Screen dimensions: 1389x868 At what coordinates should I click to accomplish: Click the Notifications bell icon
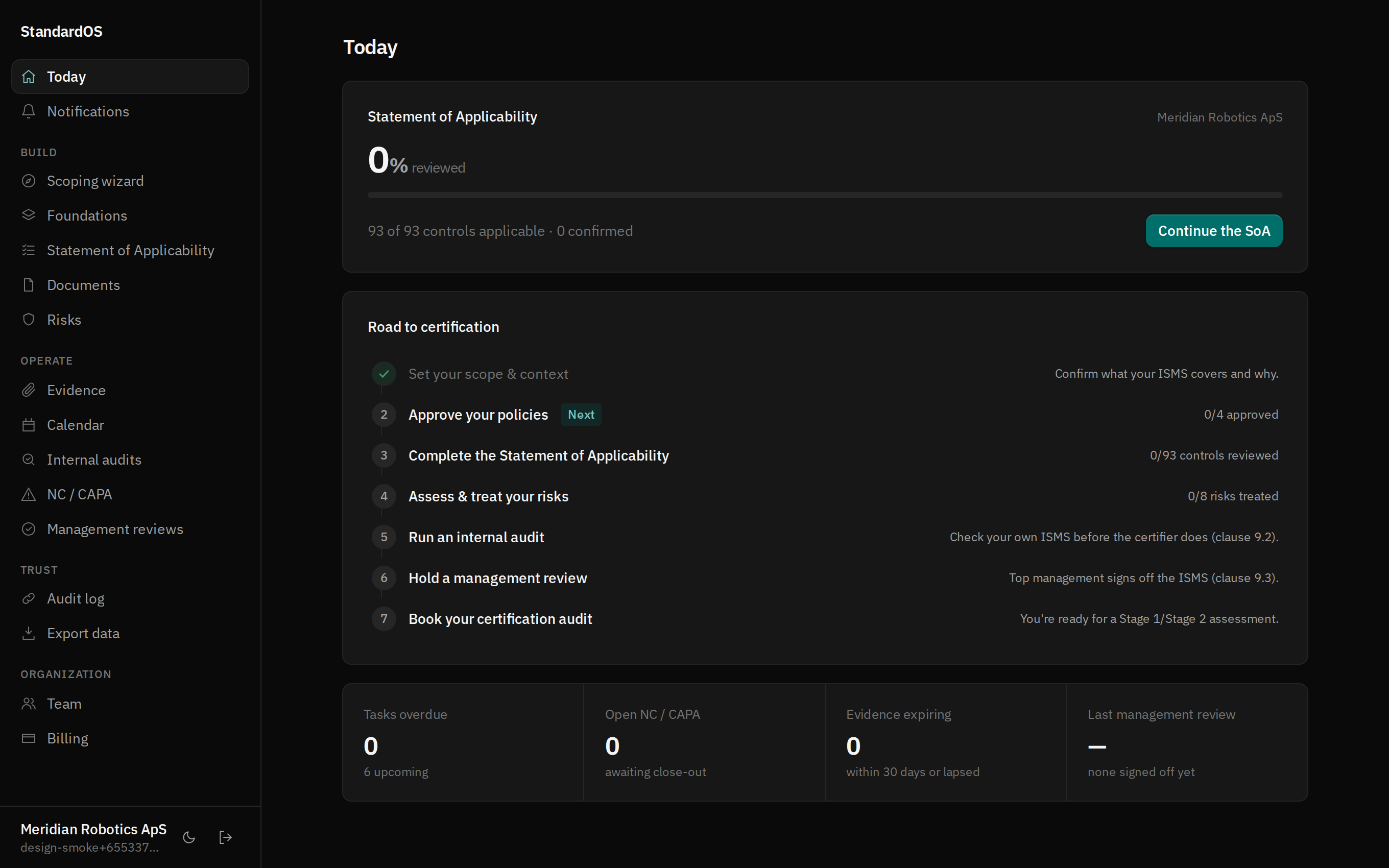coord(29,111)
